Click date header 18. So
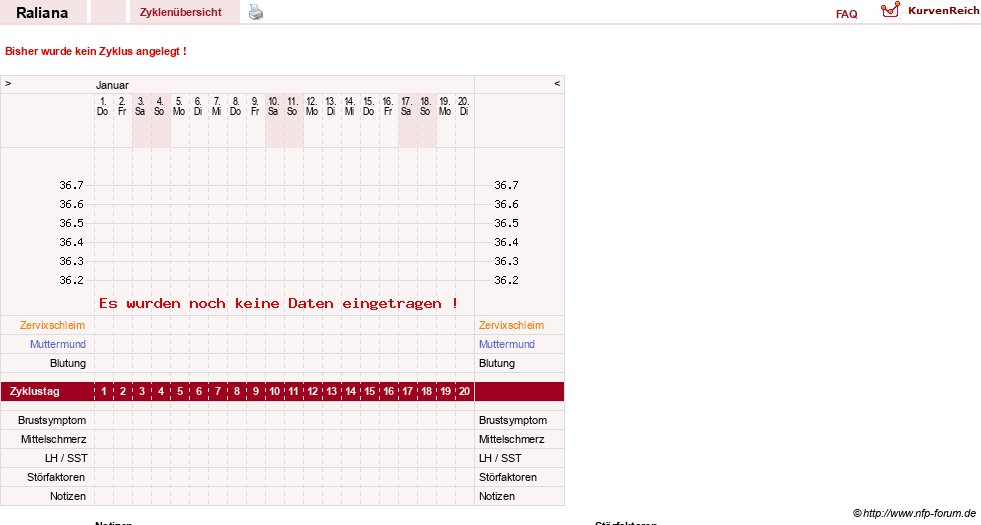This screenshot has height=525, width=981. [425, 106]
